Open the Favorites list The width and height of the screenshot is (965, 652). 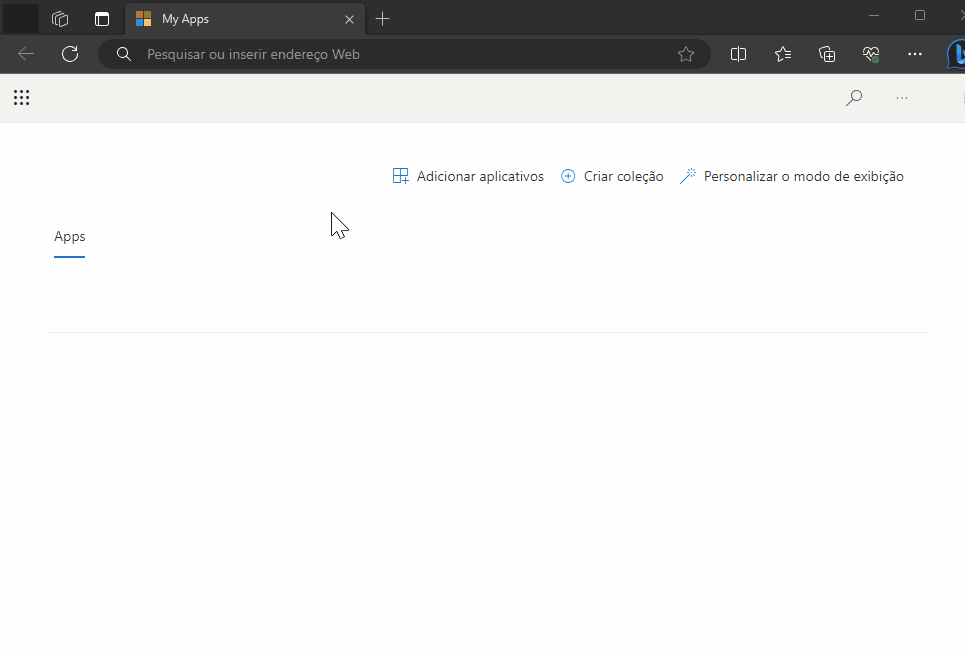783,54
